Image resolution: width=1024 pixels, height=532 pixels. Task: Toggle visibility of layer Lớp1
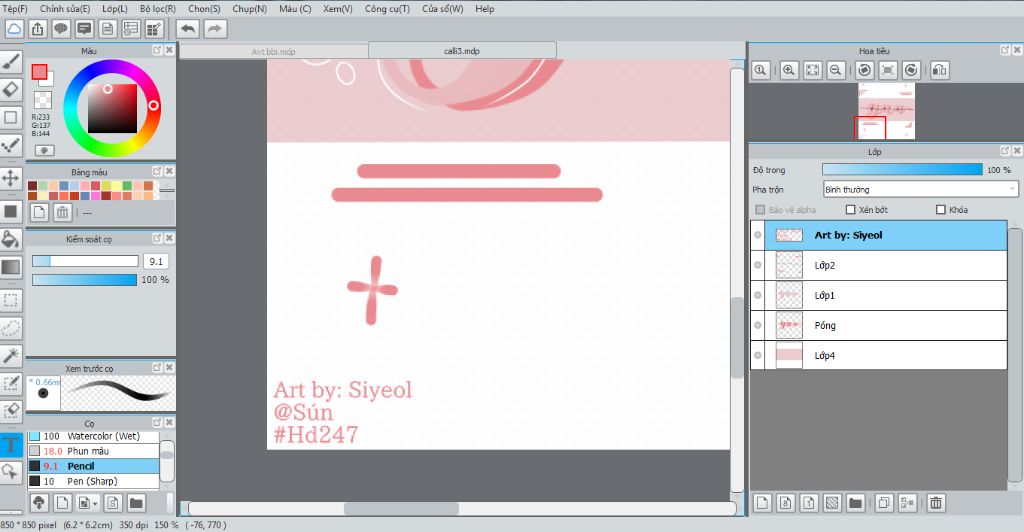pos(758,295)
